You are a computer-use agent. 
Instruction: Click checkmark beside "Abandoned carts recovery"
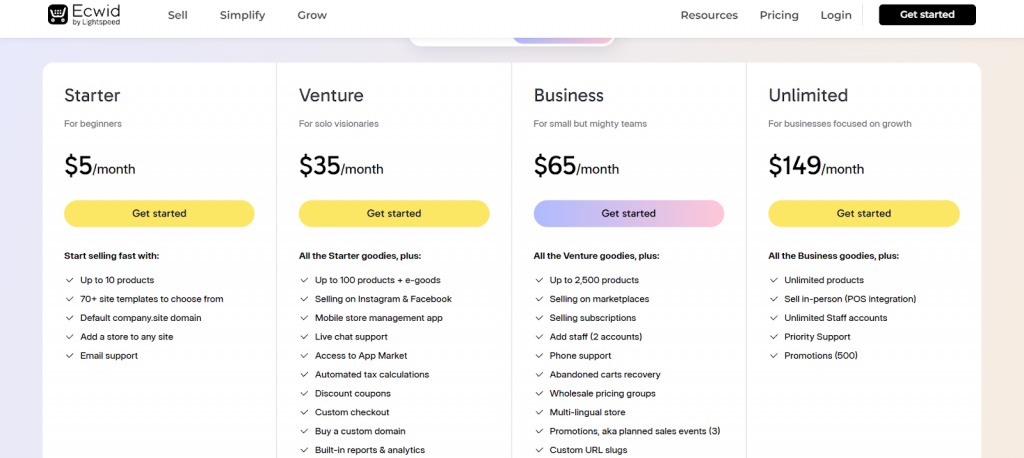pos(539,375)
